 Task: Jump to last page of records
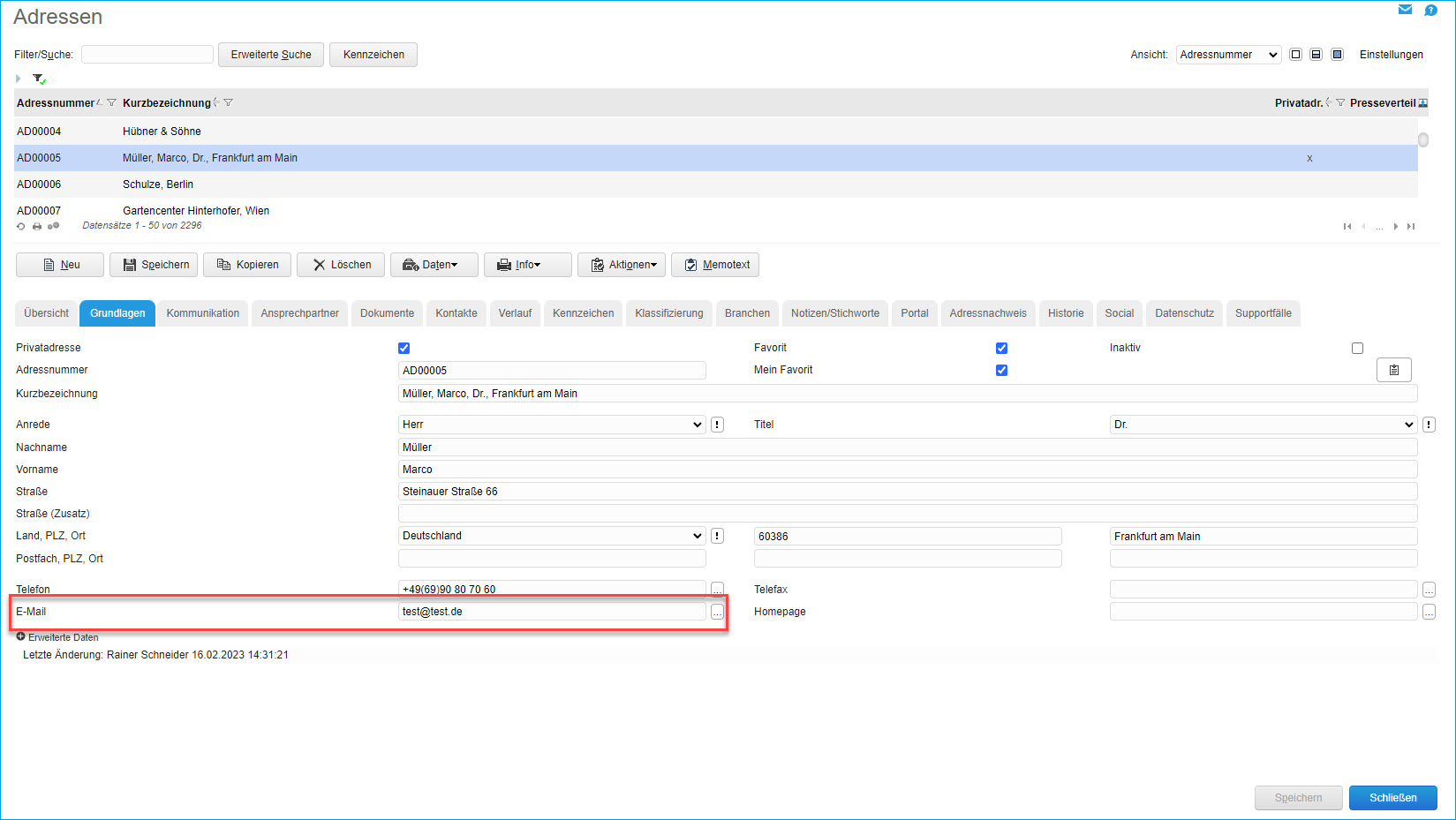[x=1411, y=227]
